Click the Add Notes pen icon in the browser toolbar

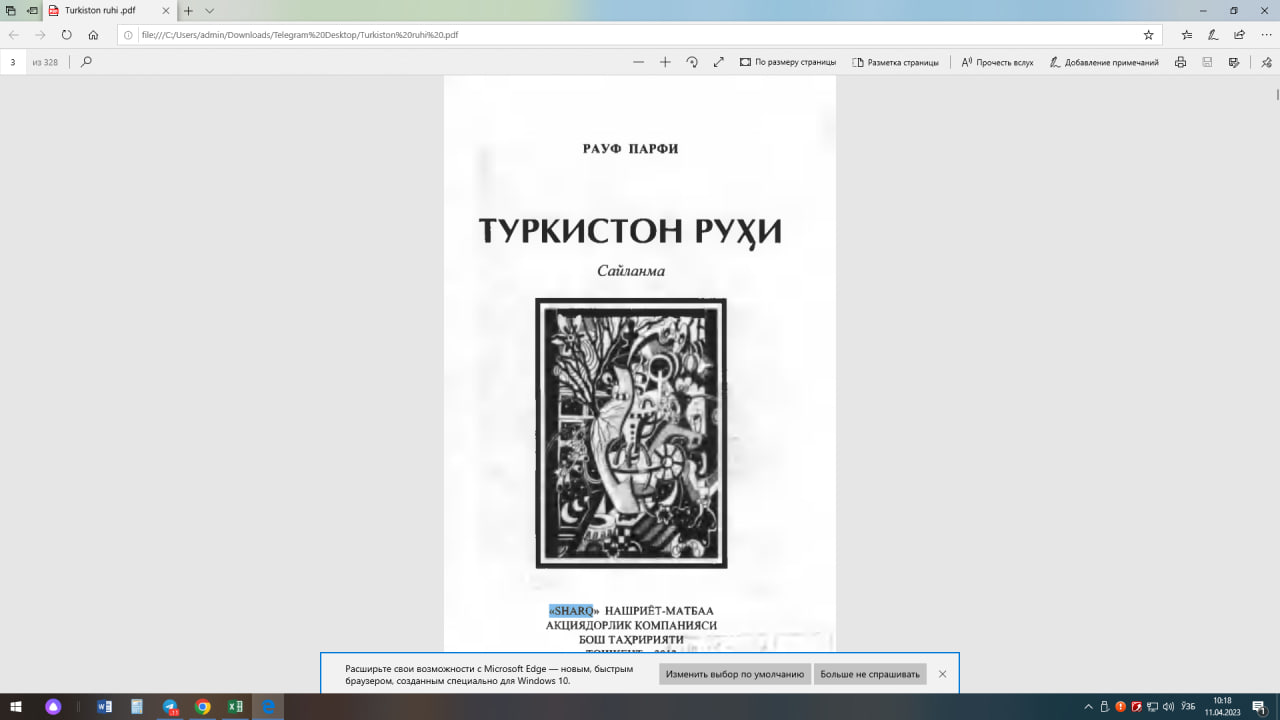click(1213, 34)
